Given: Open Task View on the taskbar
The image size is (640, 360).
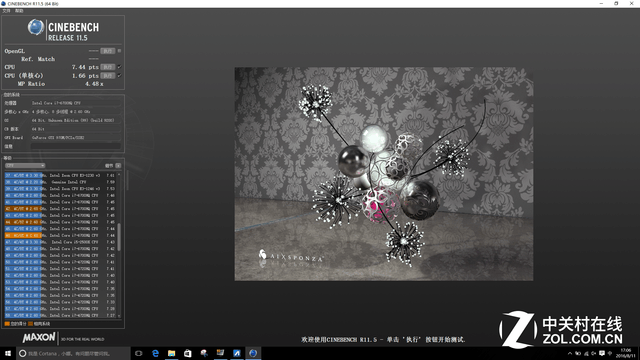Looking at the screenshot, I should [139, 353].
